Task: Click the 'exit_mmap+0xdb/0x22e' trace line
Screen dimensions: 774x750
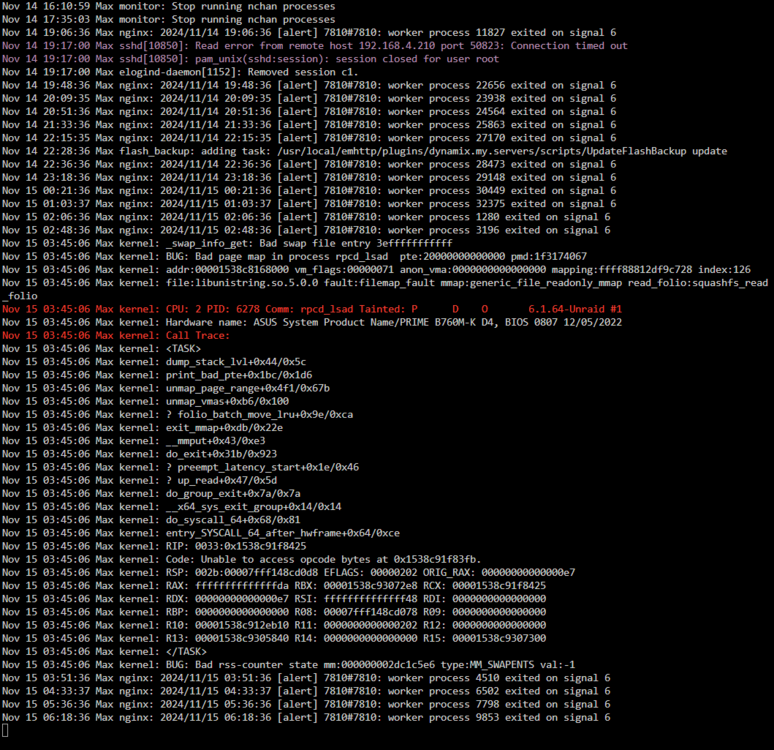Action: click(x=142, y=428)
